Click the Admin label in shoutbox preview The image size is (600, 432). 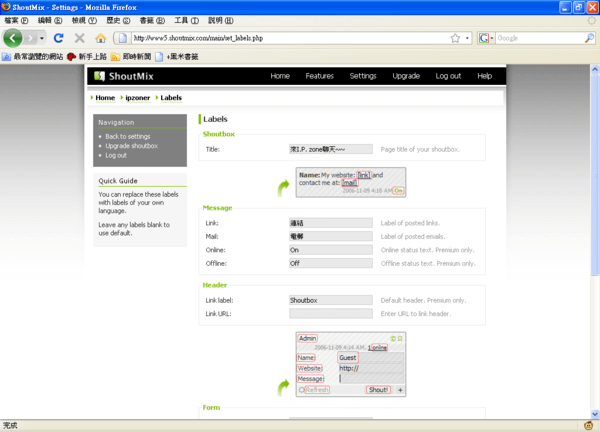[x=307, y=338]
